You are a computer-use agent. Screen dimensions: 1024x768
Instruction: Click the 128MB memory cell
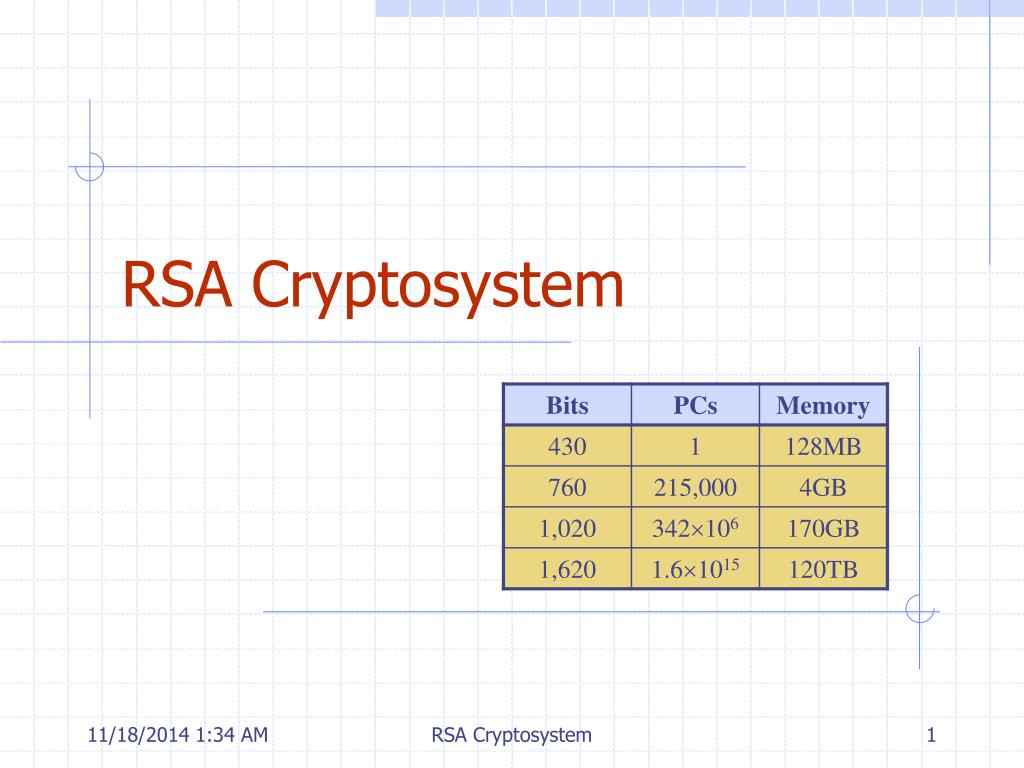point(823,446)
